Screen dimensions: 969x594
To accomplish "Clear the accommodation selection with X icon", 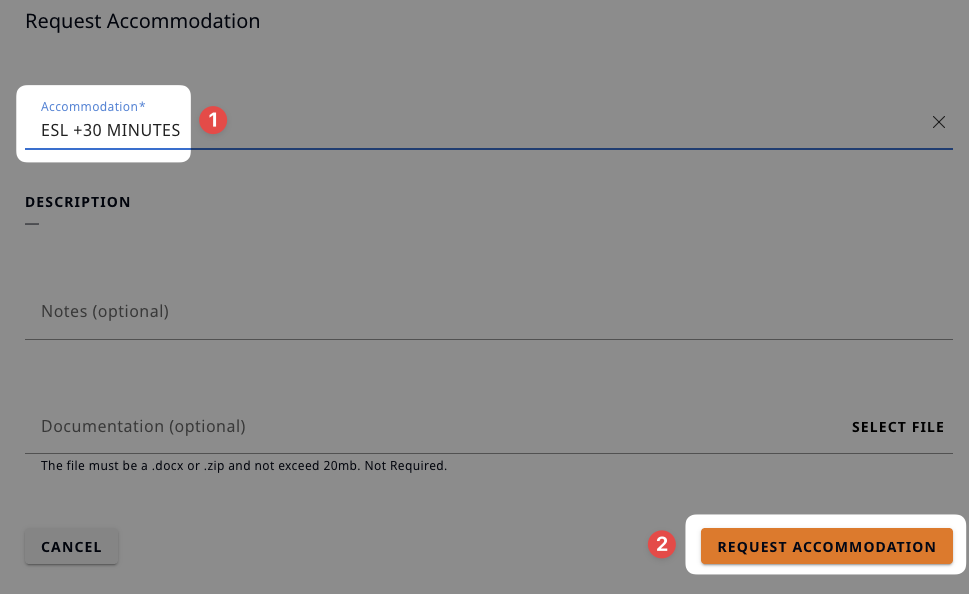I will [938, 122].
